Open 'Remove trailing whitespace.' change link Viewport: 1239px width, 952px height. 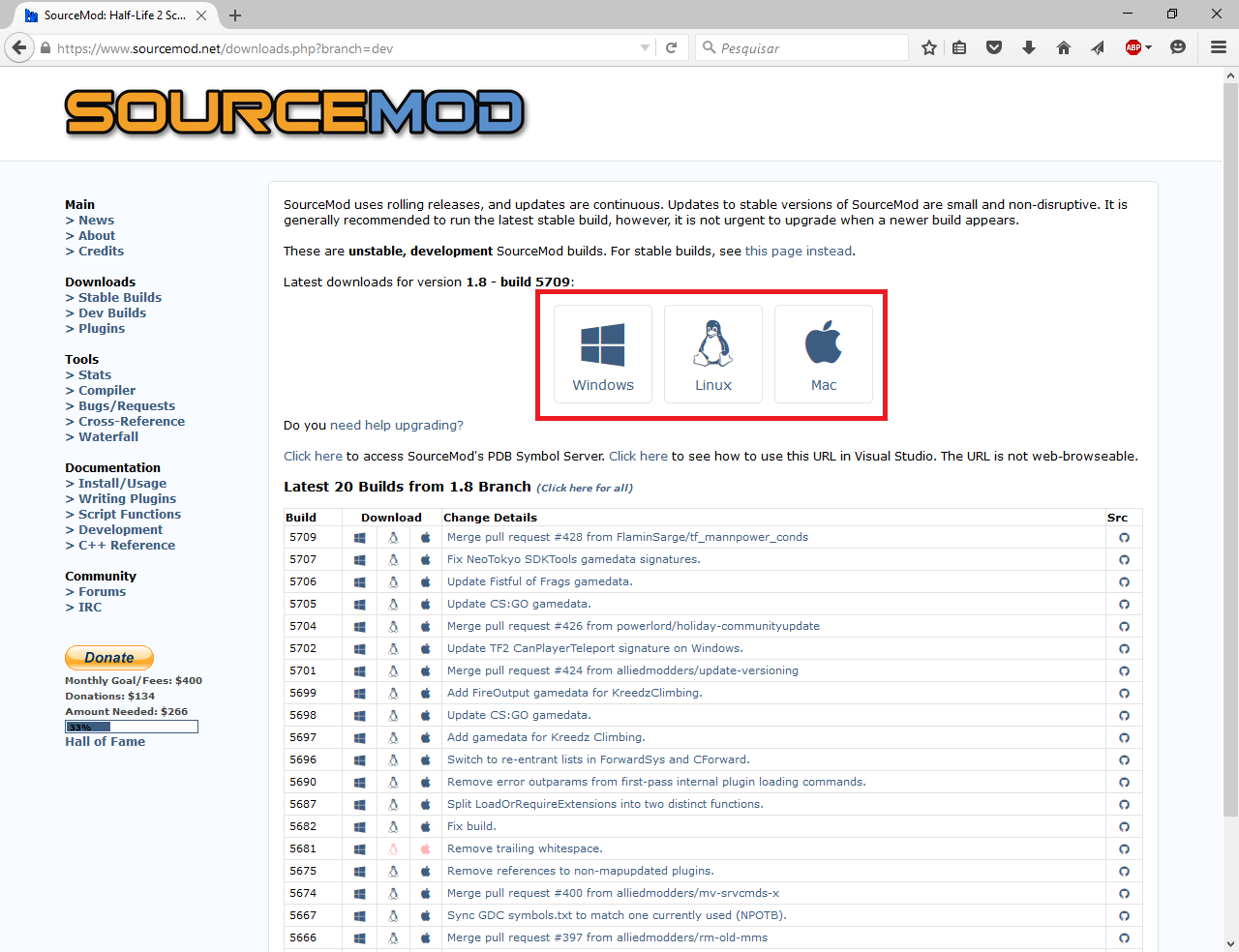pyautogui.click(x=525, y=849)
